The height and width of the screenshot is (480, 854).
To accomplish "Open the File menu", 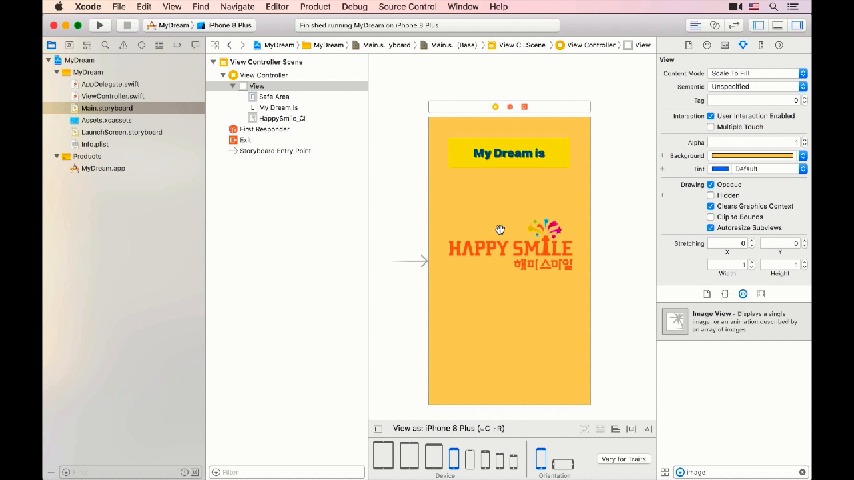I will pyautogui.click(x=119, y=7).
